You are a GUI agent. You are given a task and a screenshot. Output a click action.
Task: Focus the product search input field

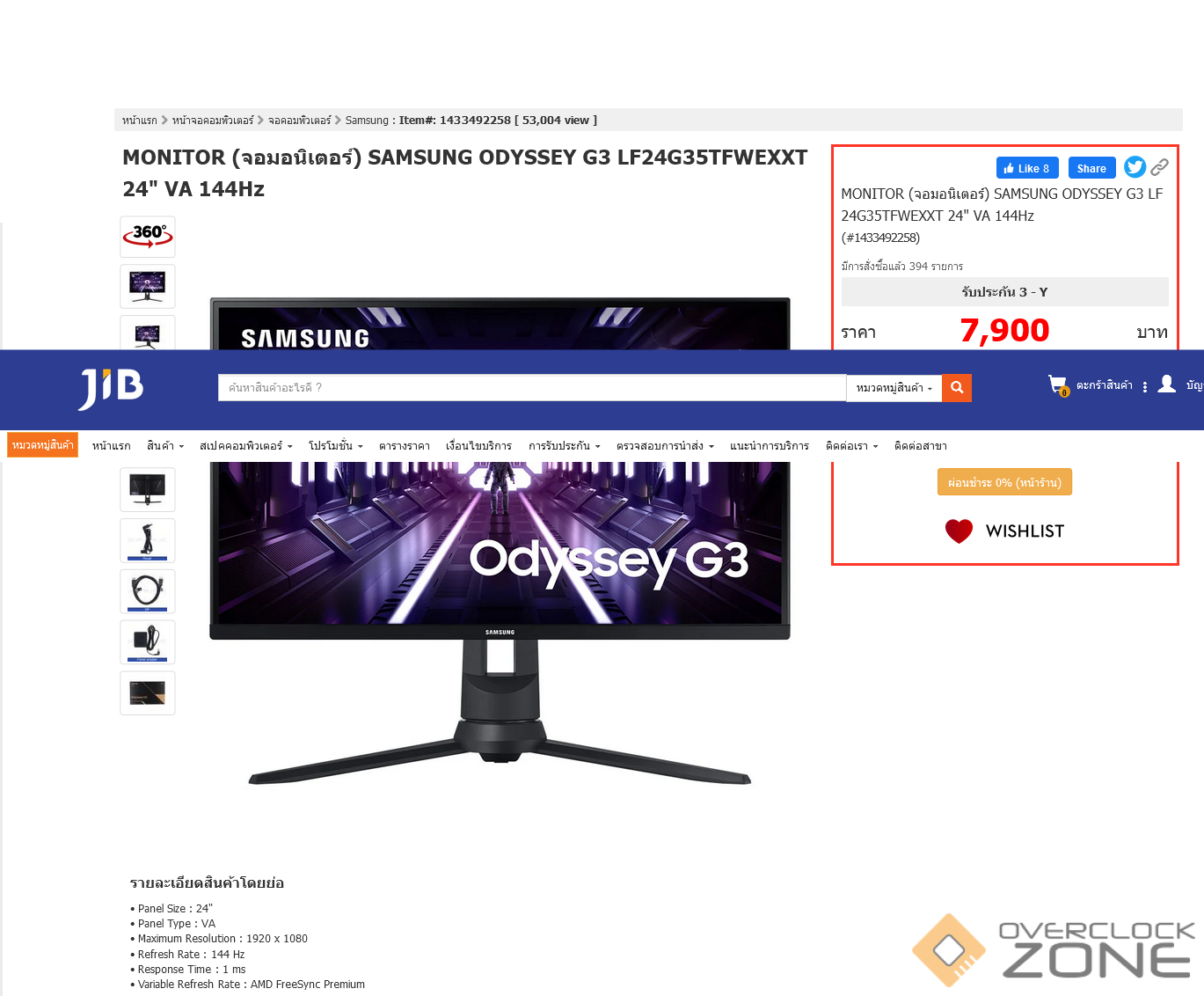[x=532, y=388]
